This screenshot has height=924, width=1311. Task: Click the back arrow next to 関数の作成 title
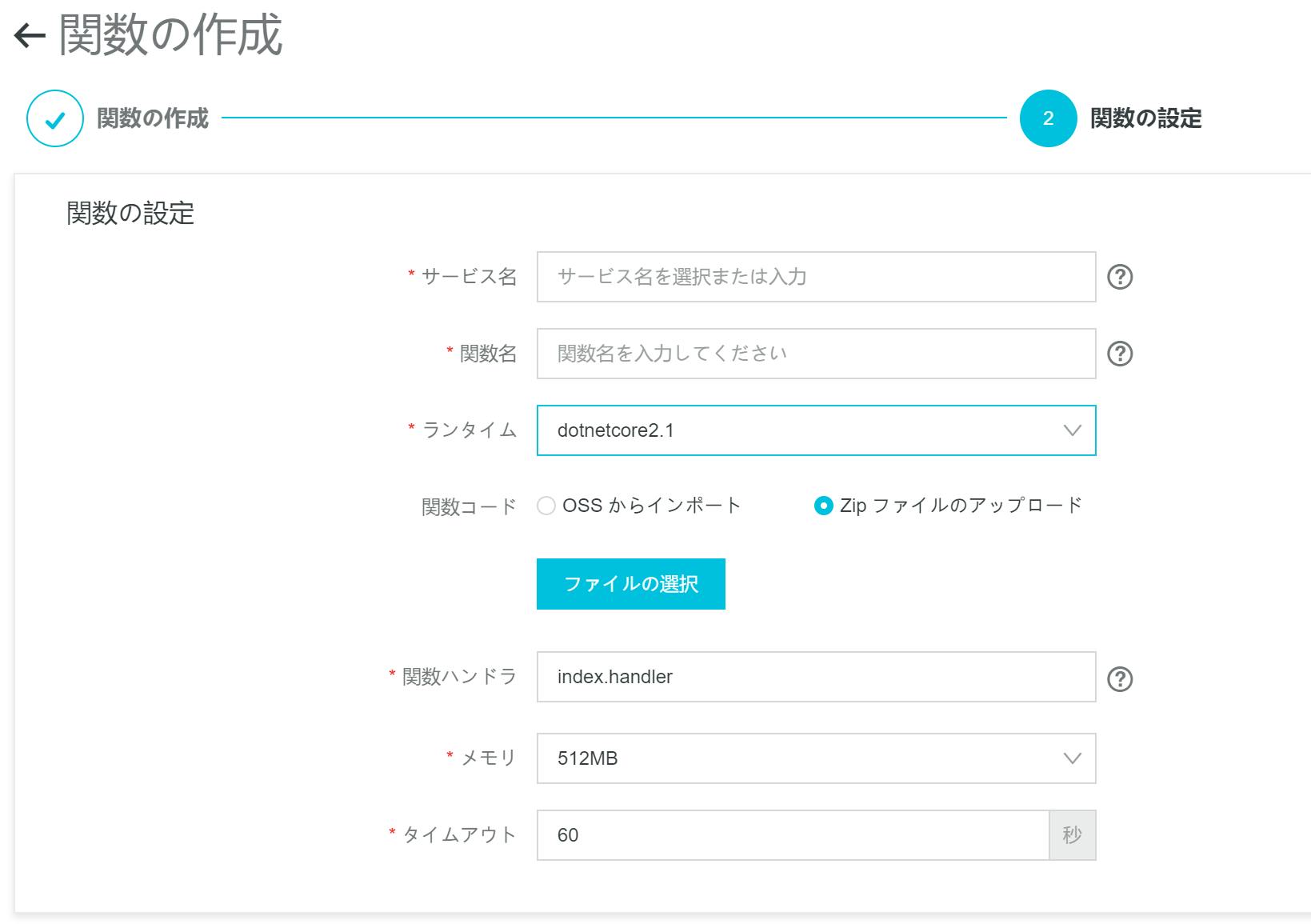tap(30, 35)
